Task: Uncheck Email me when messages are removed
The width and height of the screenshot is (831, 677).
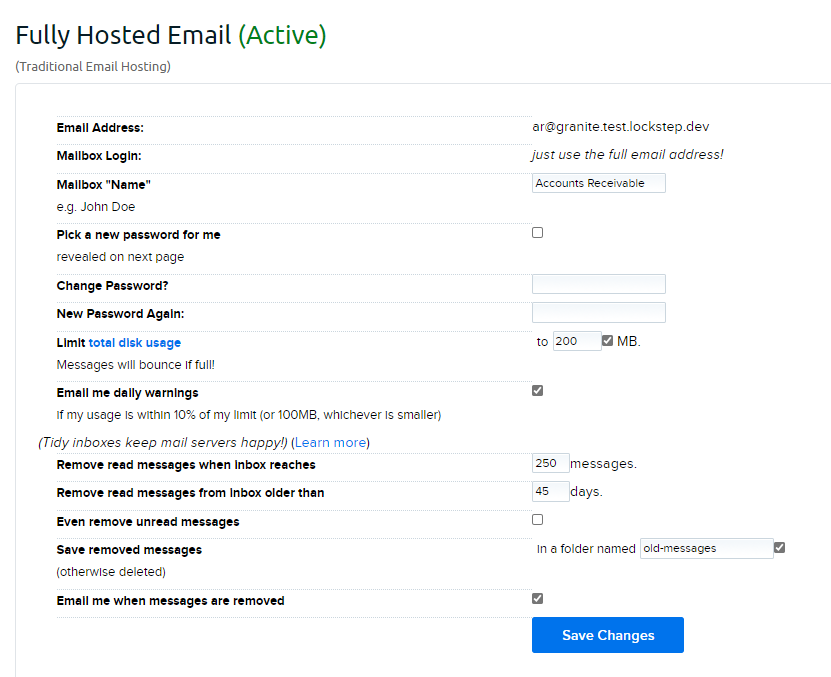Action: (x=538, y=599)
